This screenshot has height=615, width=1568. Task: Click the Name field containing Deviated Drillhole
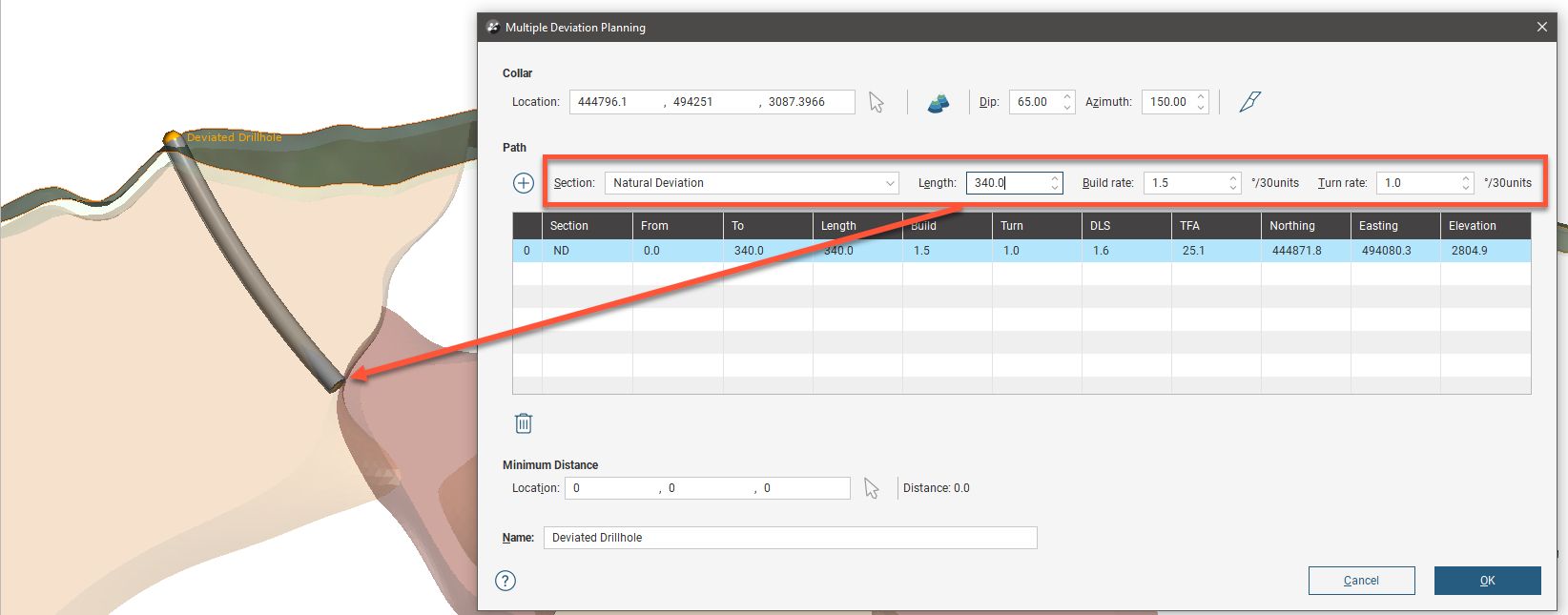click(x=790, y=538)
